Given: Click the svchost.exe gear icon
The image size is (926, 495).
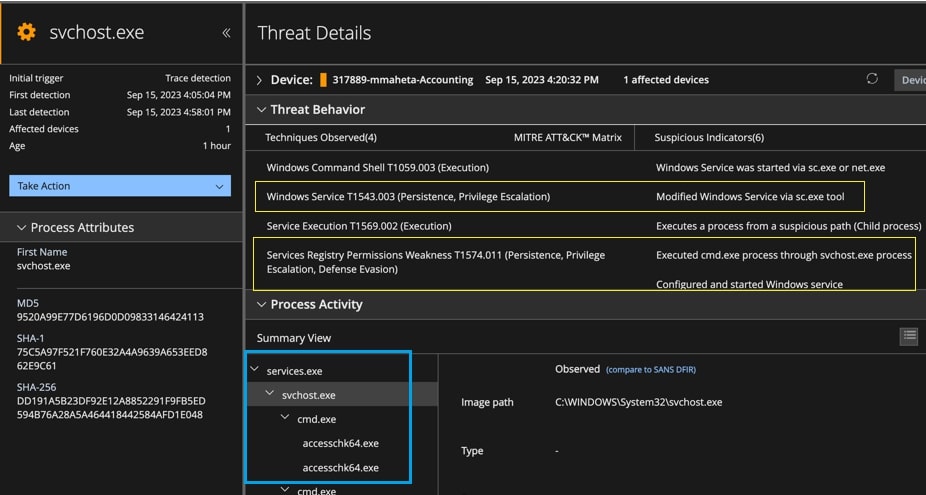Looking at the screenshot, I should point(26,33).
